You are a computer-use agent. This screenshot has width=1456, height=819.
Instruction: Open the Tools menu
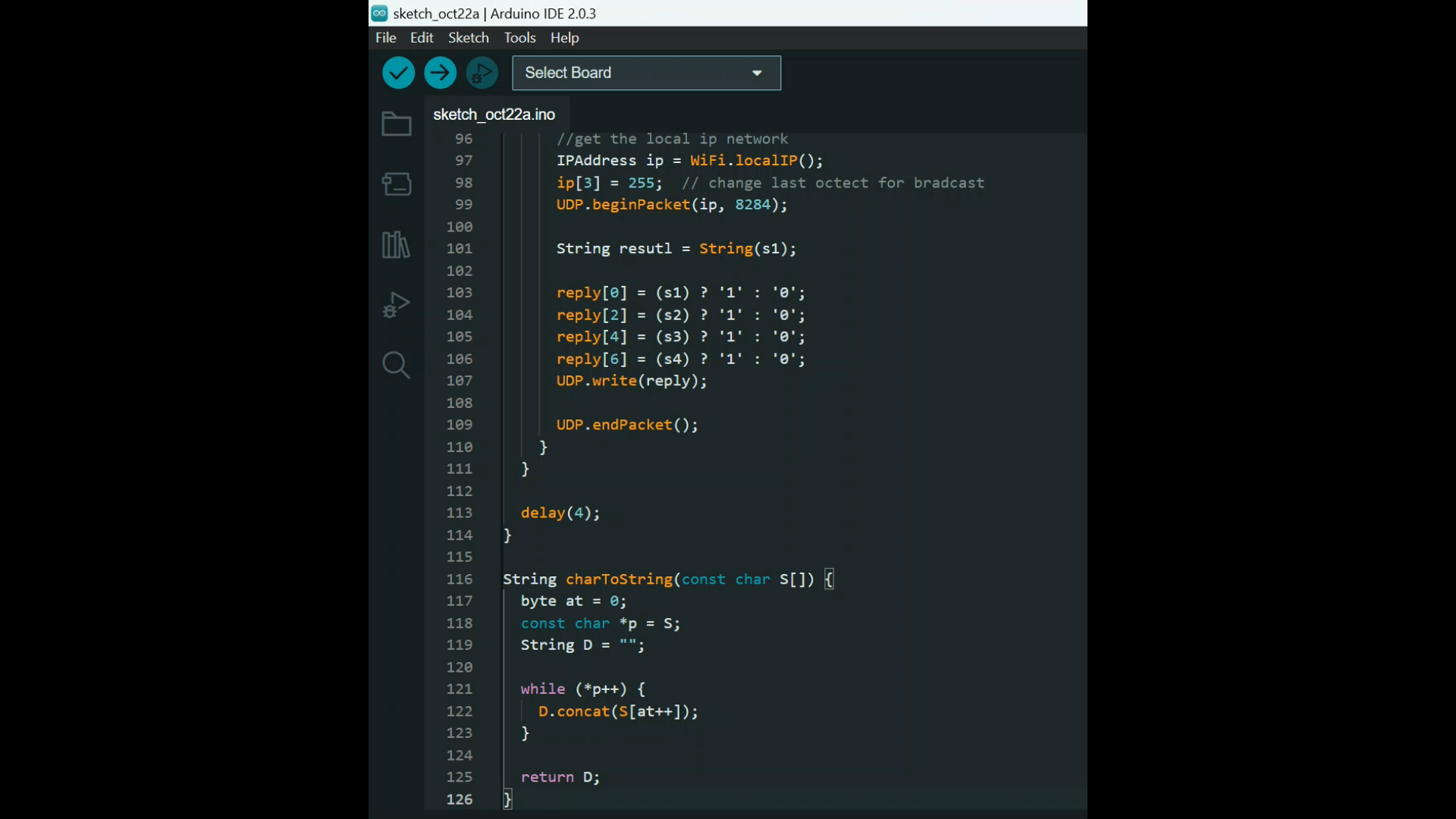pos(519,37)
